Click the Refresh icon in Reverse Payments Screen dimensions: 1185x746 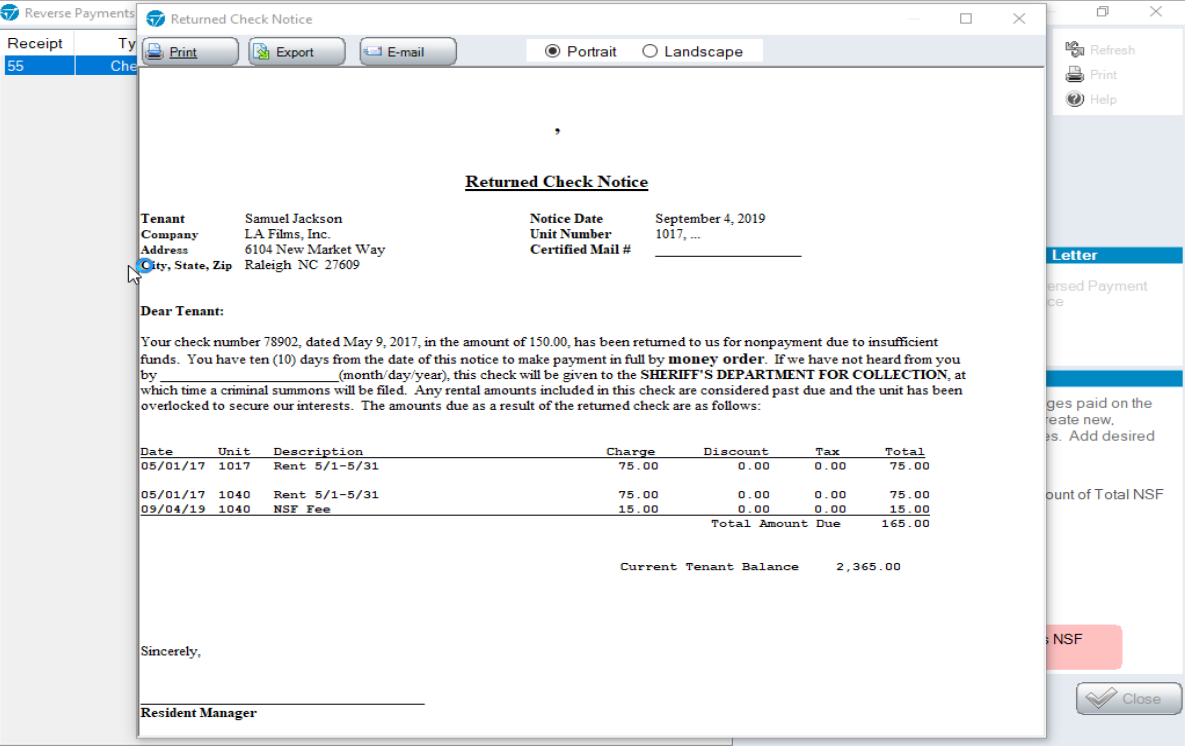point(1075,50)
